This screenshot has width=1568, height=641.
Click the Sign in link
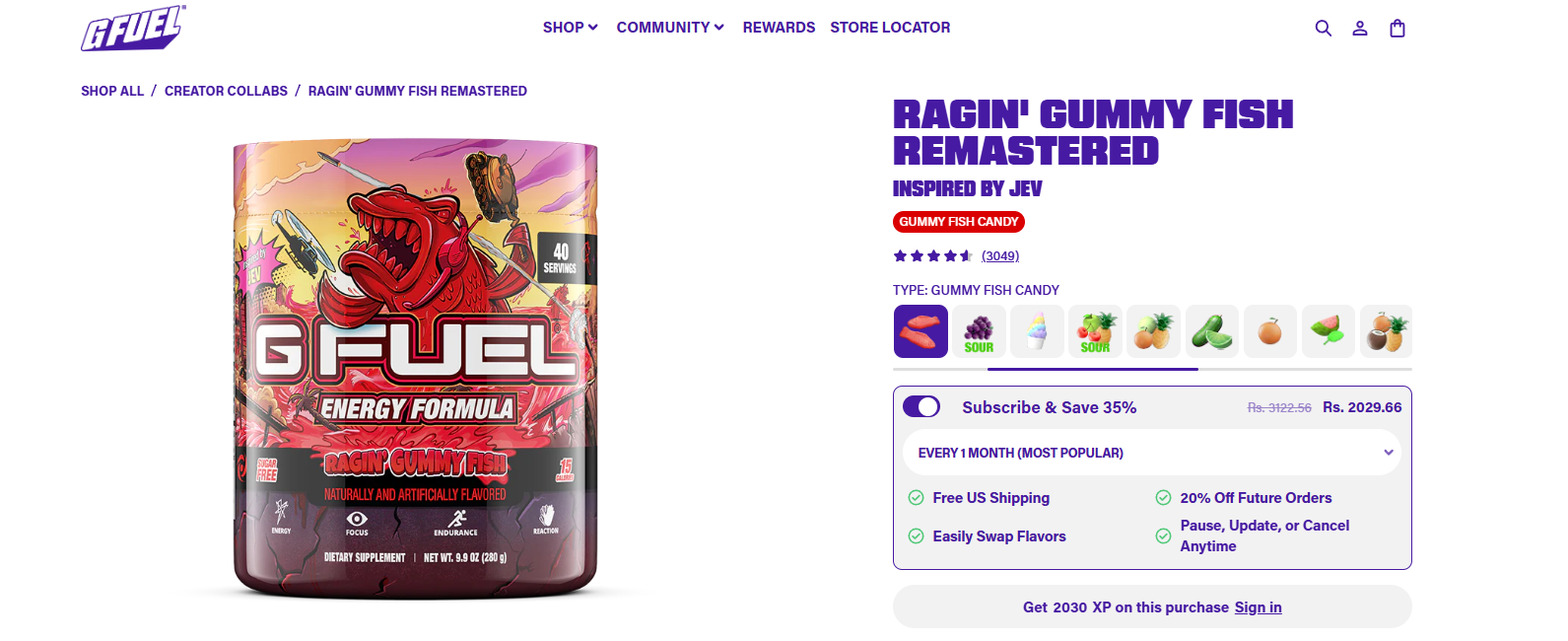[1258, 607]
